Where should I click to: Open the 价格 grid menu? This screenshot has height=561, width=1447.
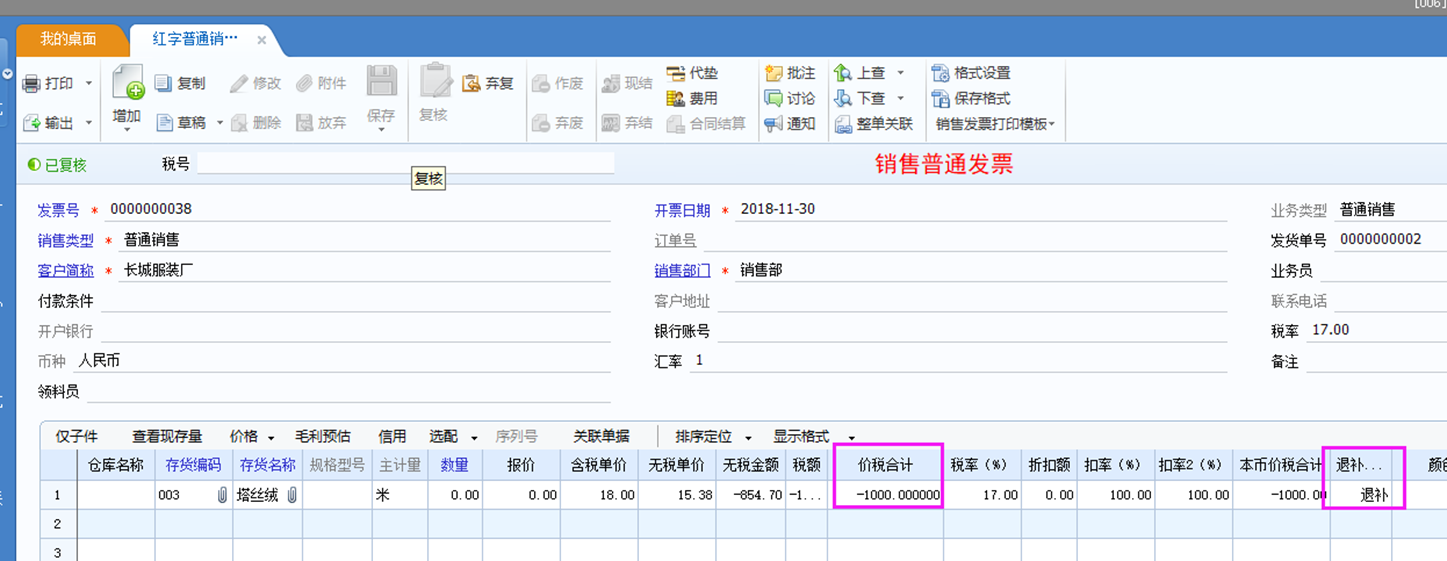252,436
